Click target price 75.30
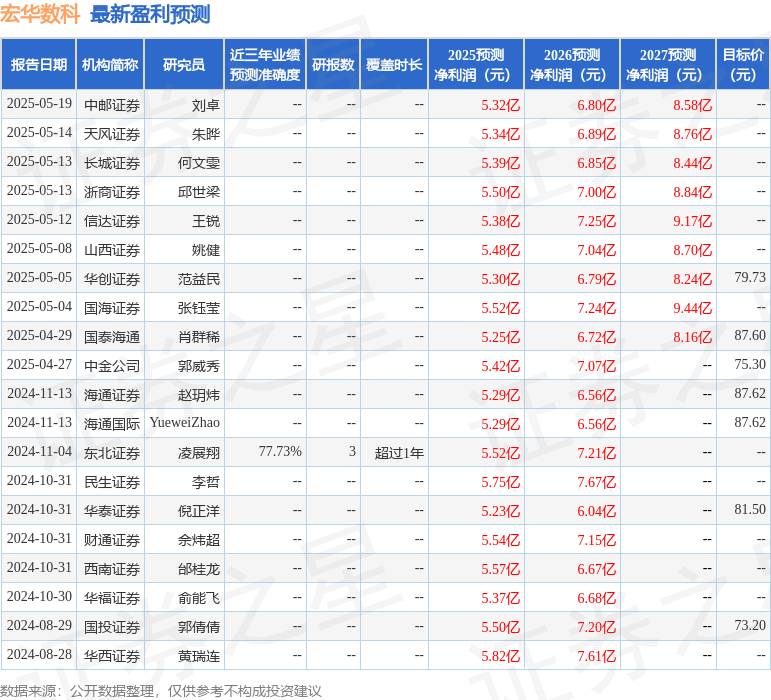 (x=750, y=365)
